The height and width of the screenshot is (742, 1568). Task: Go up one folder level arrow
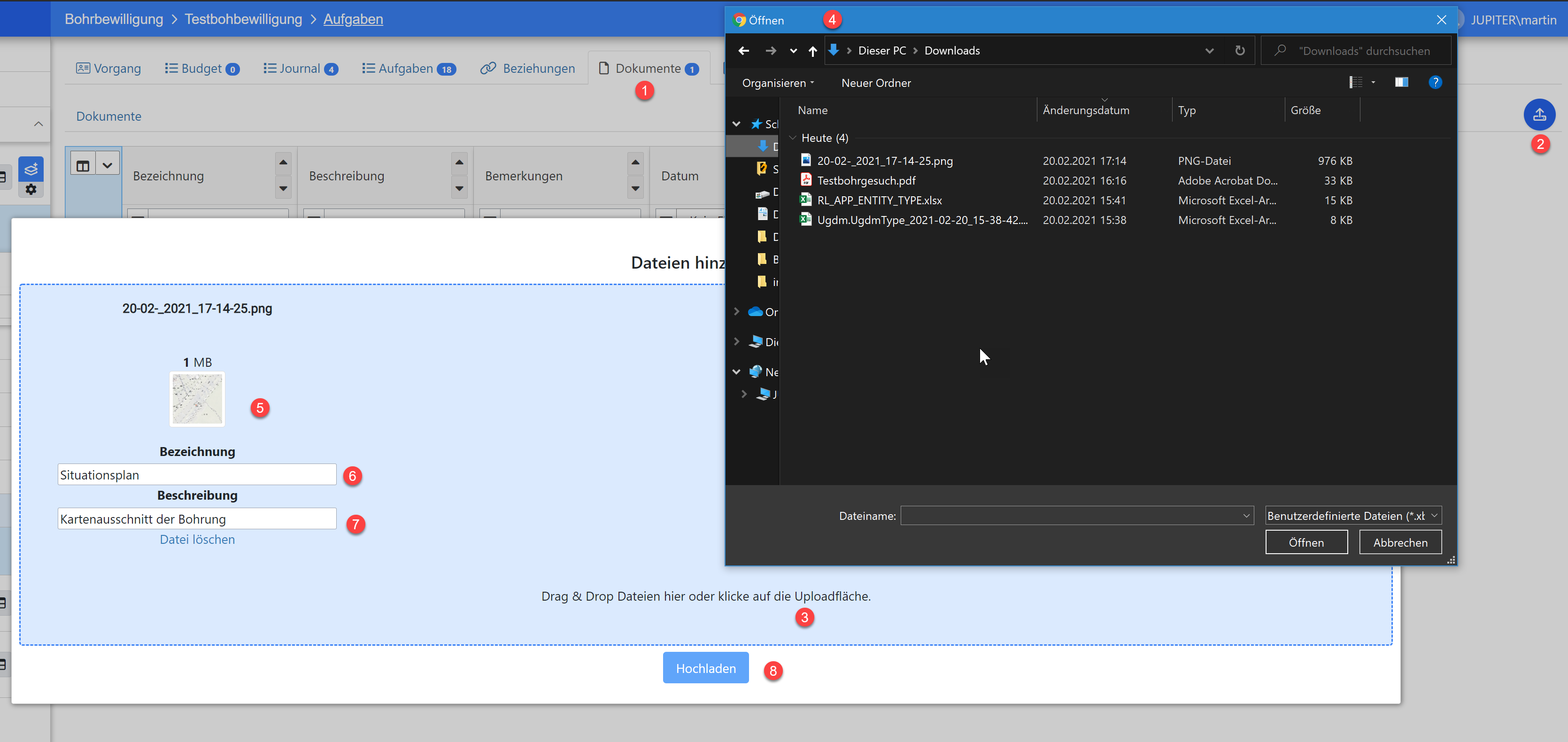812,51
